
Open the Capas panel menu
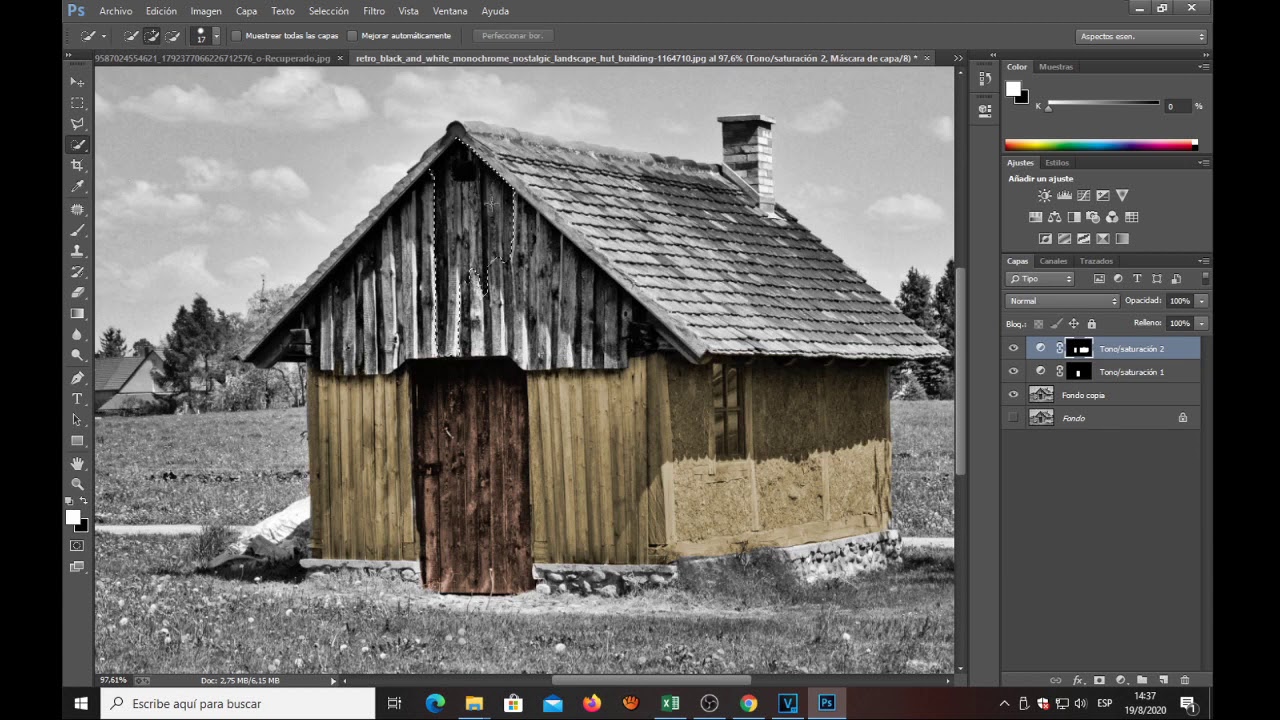(x=1204, y=261)
